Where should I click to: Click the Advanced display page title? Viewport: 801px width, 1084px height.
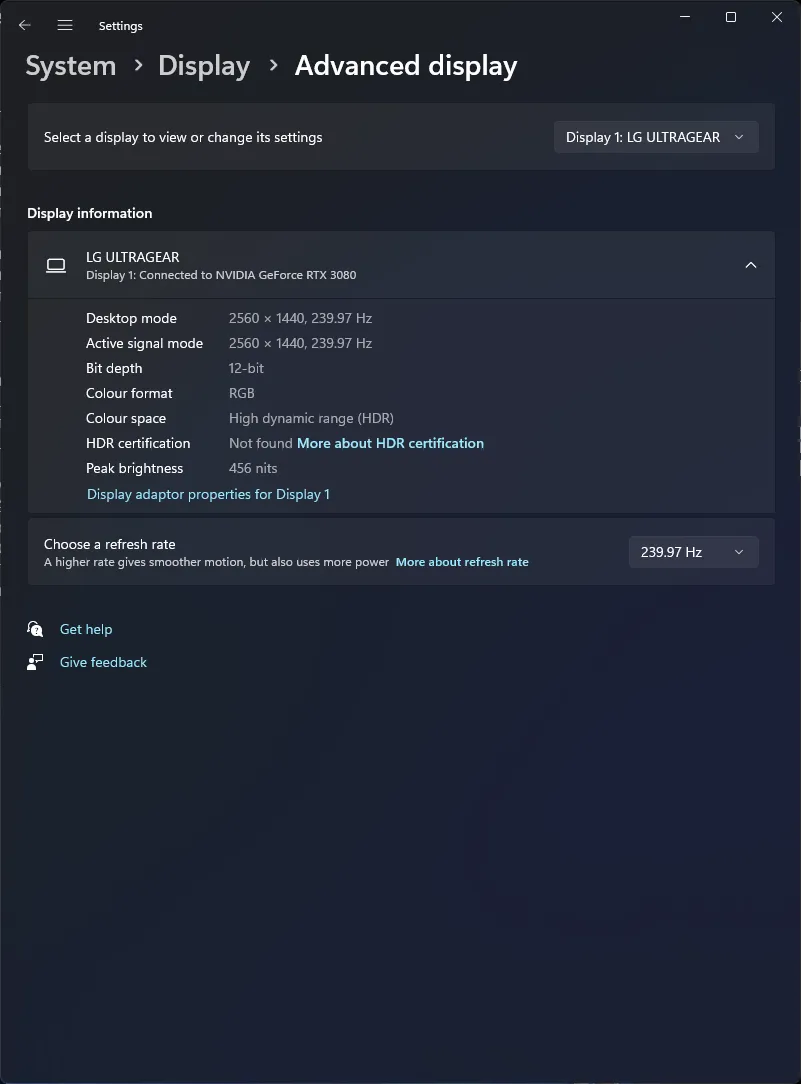(406, 66)
